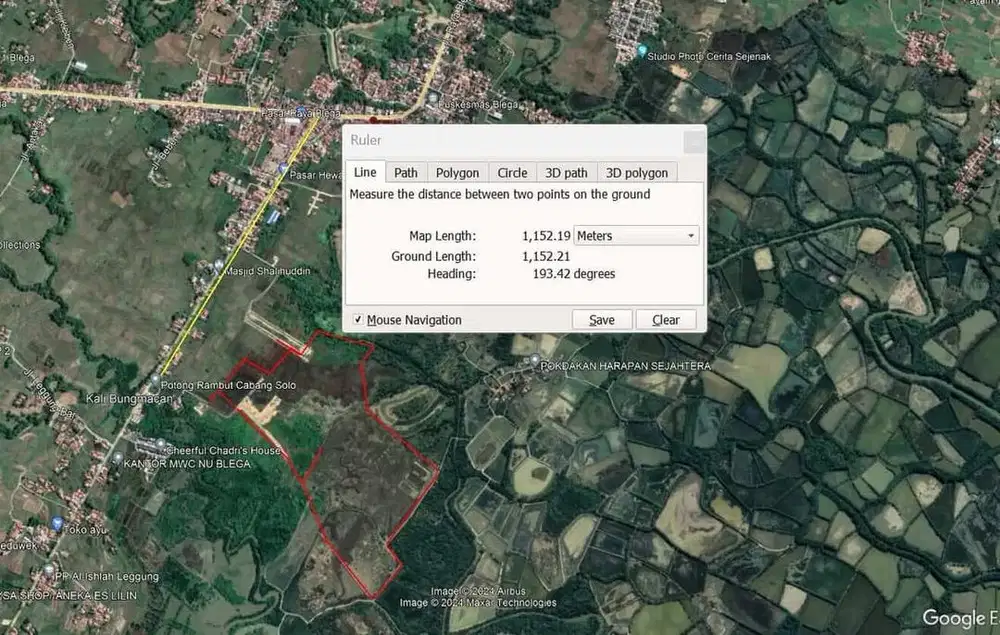Toggle the Mouse Navigation checkbox
1000x635 pixels.
pos(358,319)
